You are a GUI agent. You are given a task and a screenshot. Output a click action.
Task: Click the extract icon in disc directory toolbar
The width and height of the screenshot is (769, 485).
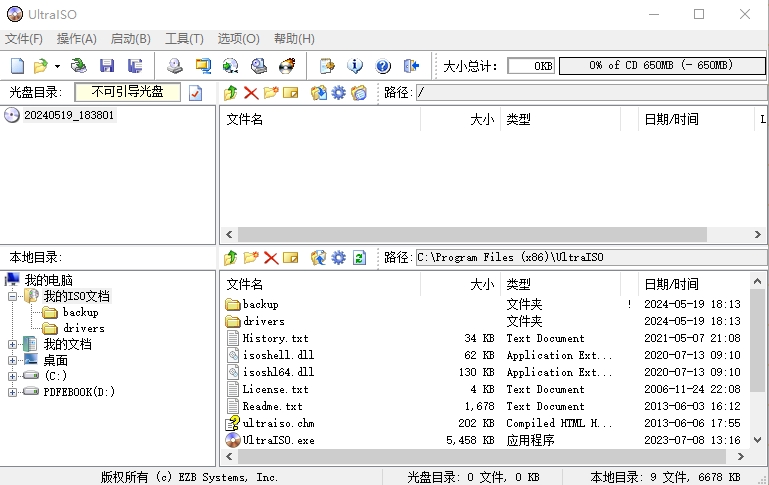(319, 92)
